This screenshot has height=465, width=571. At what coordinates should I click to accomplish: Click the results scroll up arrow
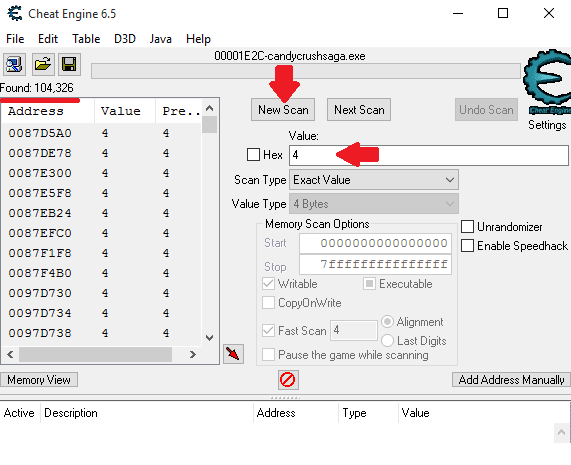pyautogui.click(x=209, y=108)
